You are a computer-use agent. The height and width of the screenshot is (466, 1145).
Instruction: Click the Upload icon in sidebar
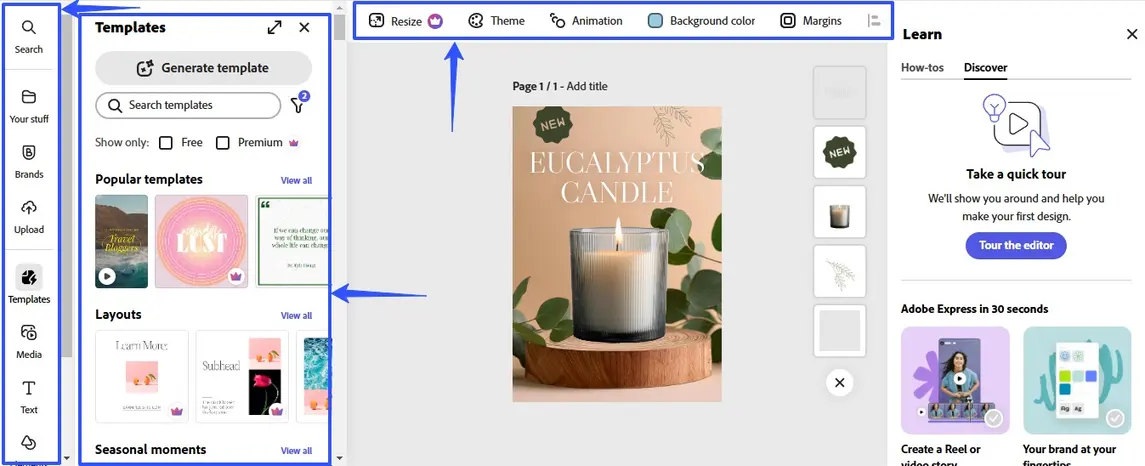[29, 208]
